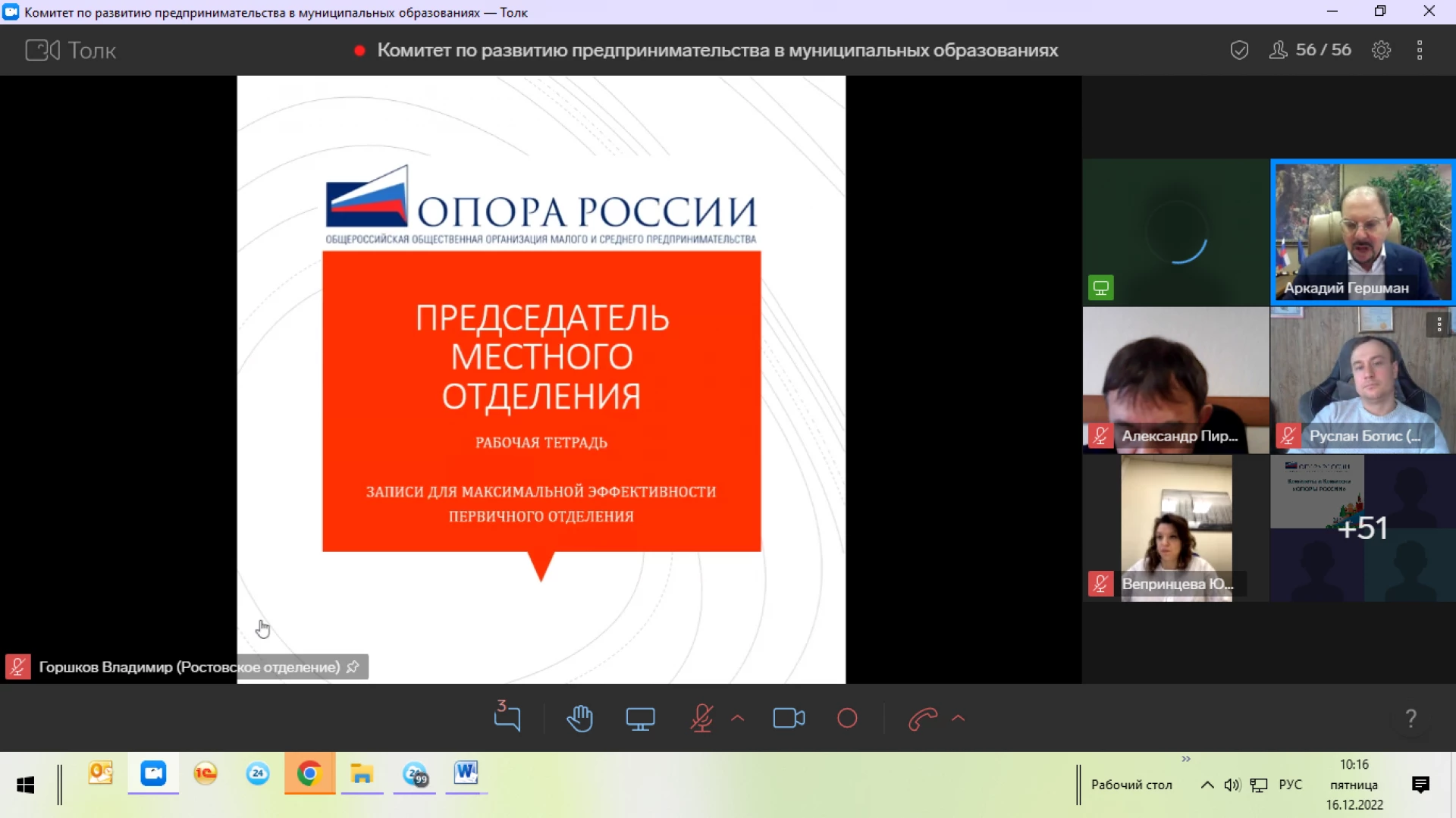Open 1C application from the taskbar
Viewport: 1456px width, 818px height.
206,773
